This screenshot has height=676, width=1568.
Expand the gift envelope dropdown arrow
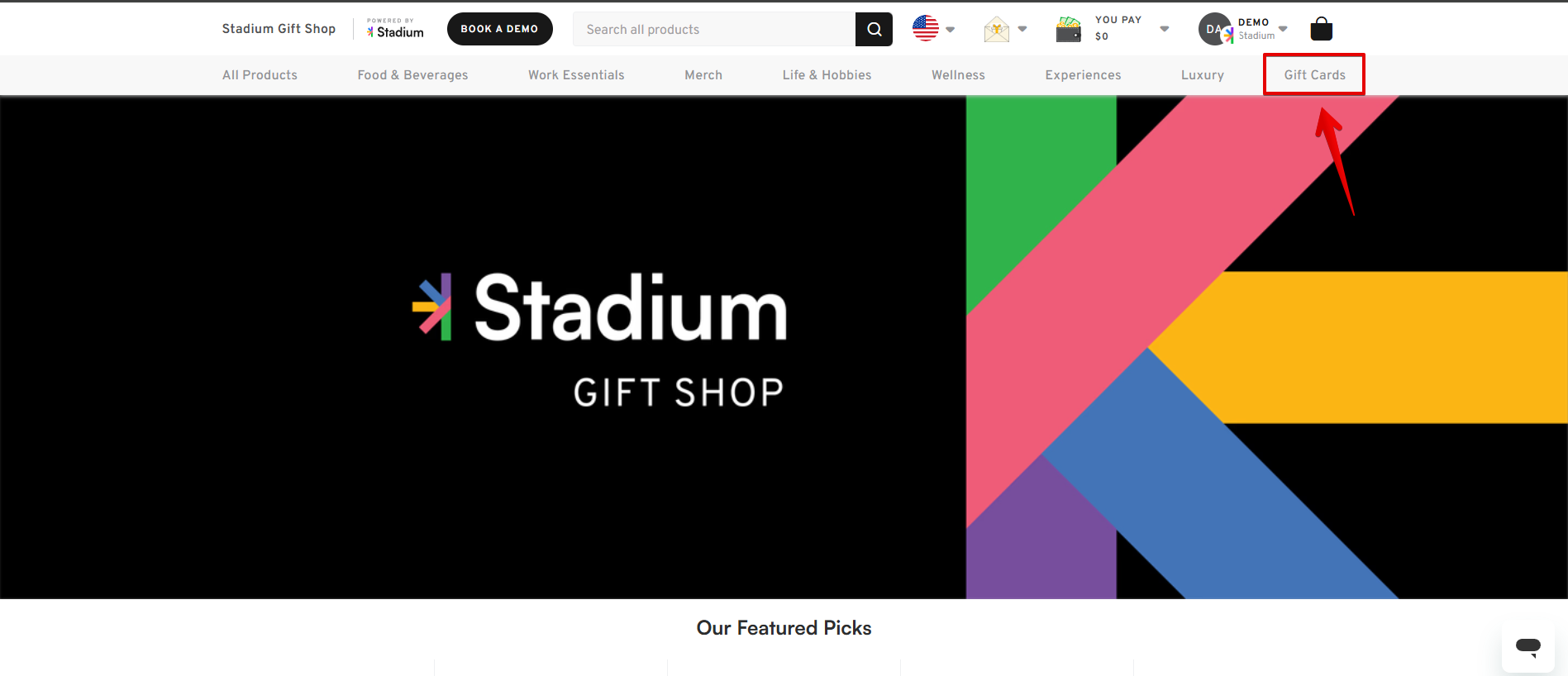(1022, 29)
